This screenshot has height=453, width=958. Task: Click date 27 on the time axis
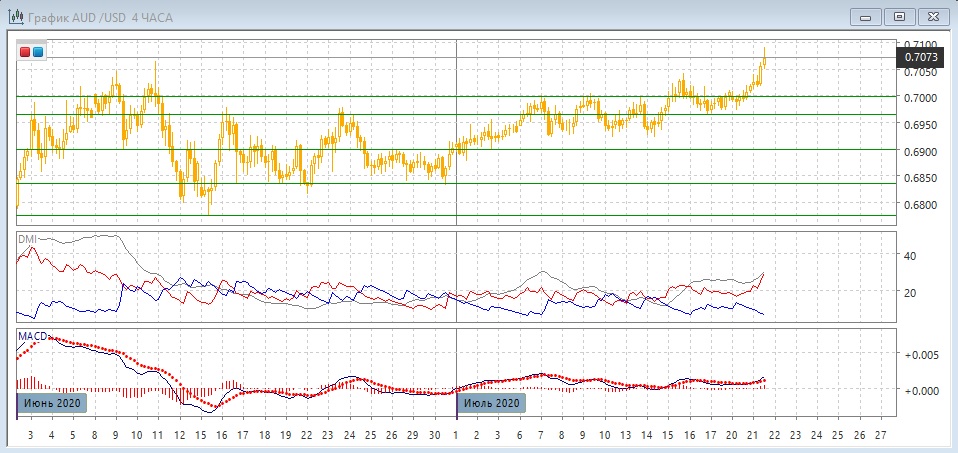tap(880, 436)
